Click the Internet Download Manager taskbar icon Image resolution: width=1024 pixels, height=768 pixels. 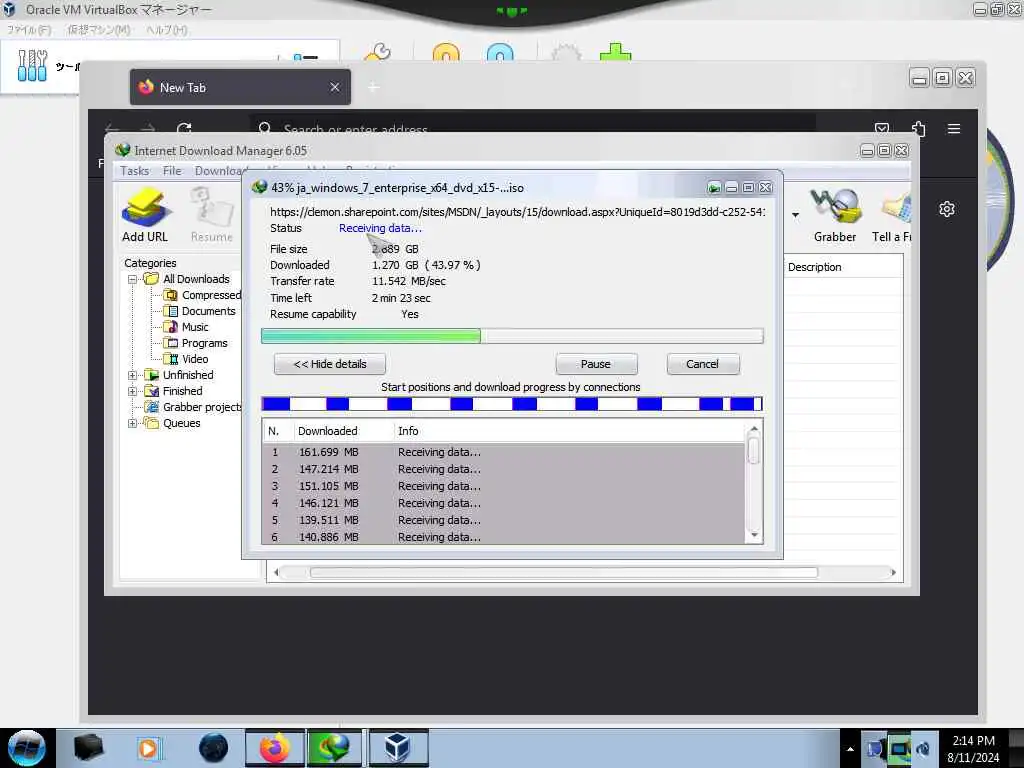[333, 748]
